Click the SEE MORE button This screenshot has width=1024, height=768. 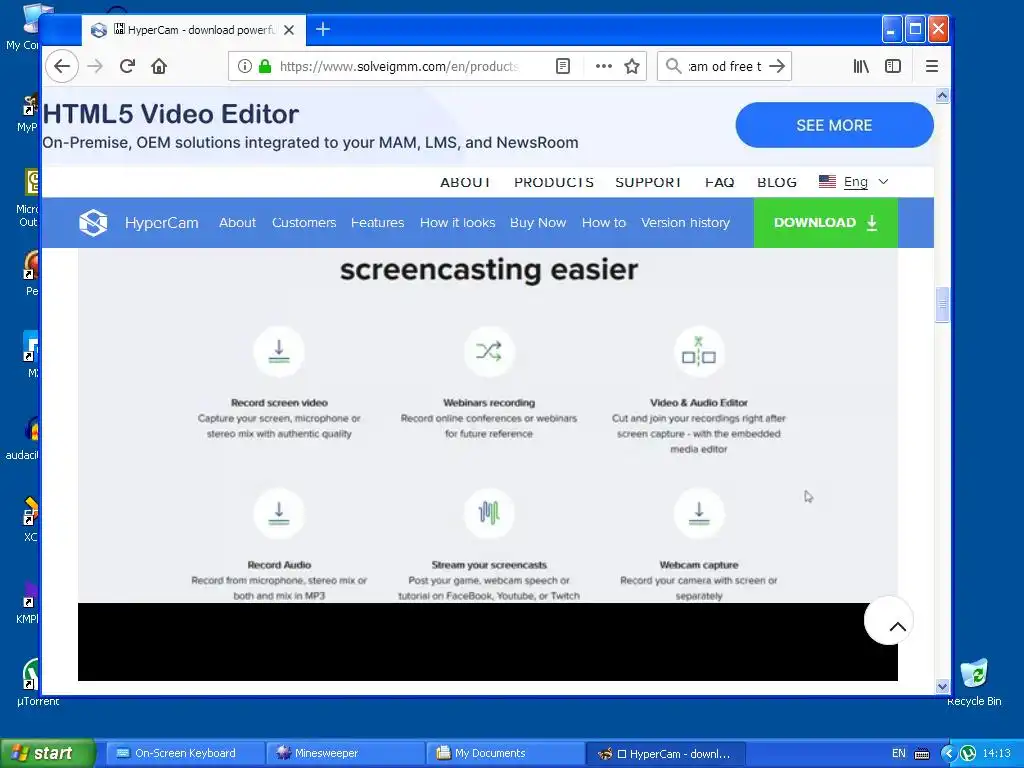[834, 125]
